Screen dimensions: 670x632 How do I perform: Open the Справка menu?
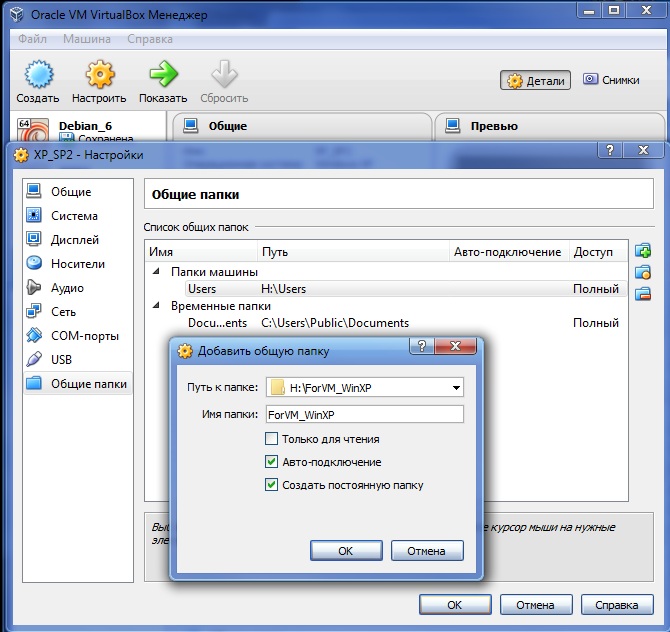point(150,39)
